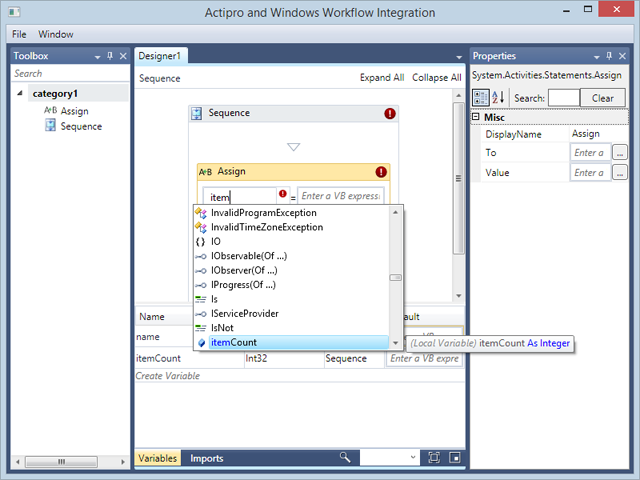Screen dimensions: 640x480
Task: Collapse the category1 tree node
Action: [20, 93]
